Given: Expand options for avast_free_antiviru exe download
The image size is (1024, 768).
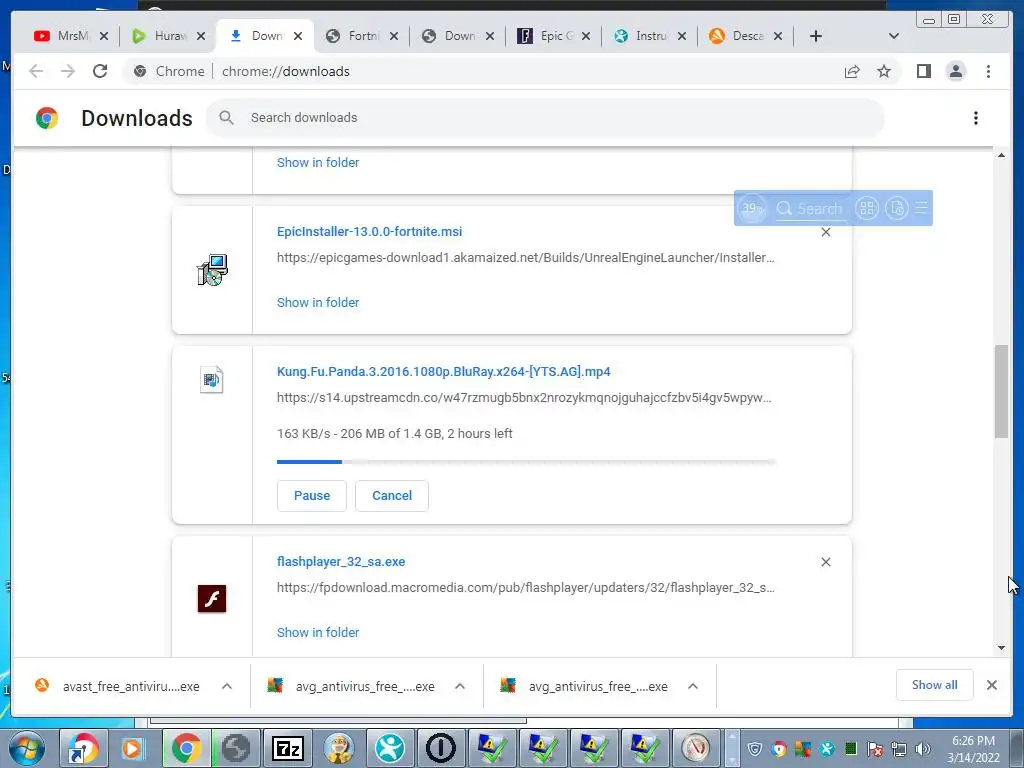Looking at the screenshot, I should point(227,686).
